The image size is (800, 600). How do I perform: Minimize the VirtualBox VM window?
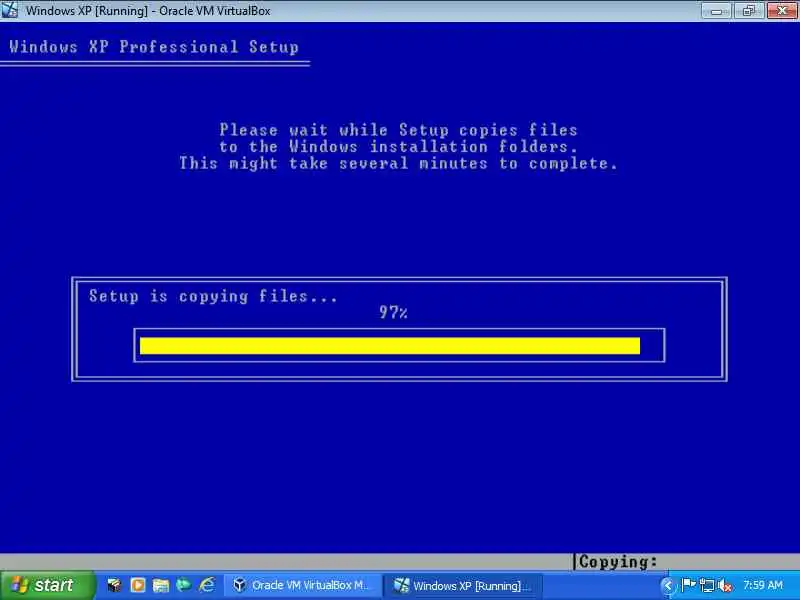716,11
